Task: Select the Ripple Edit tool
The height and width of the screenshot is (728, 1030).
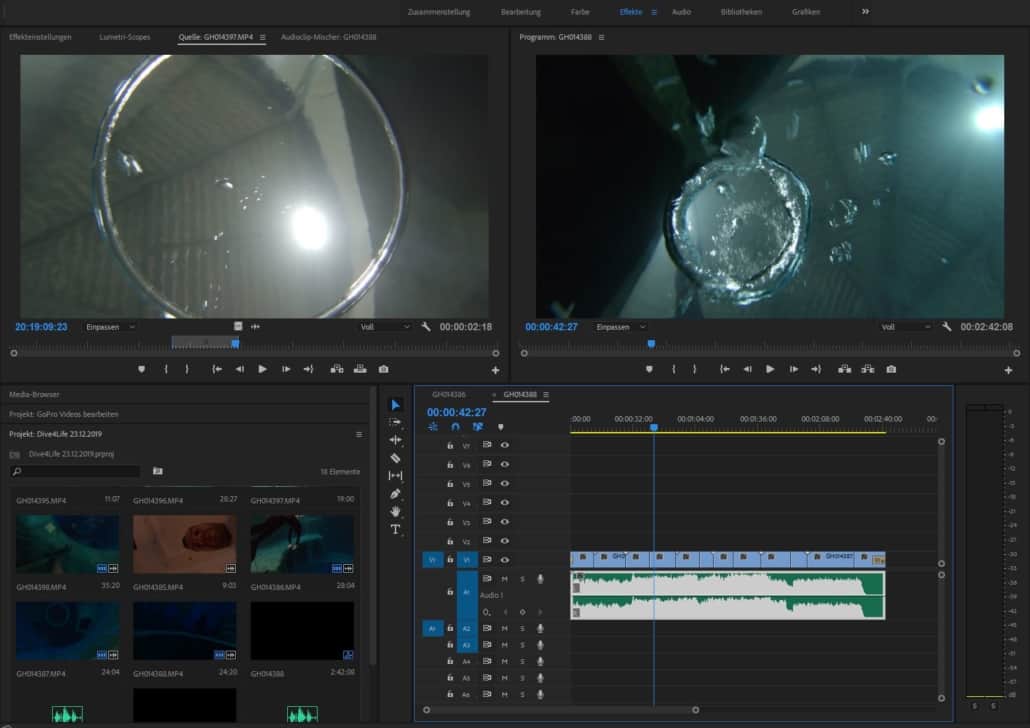Action: tap(395, 440)
